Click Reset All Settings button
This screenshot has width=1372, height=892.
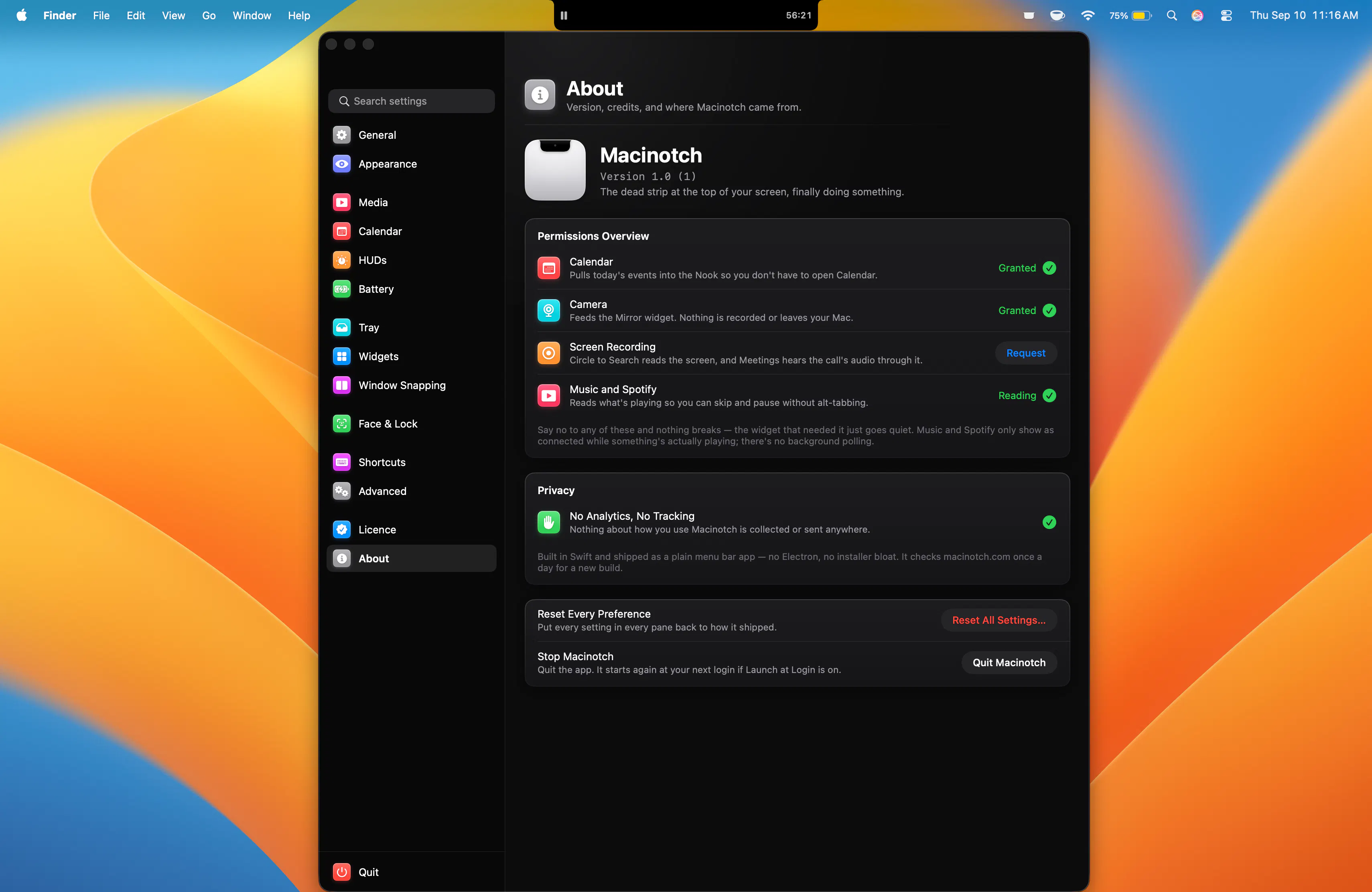999,620
